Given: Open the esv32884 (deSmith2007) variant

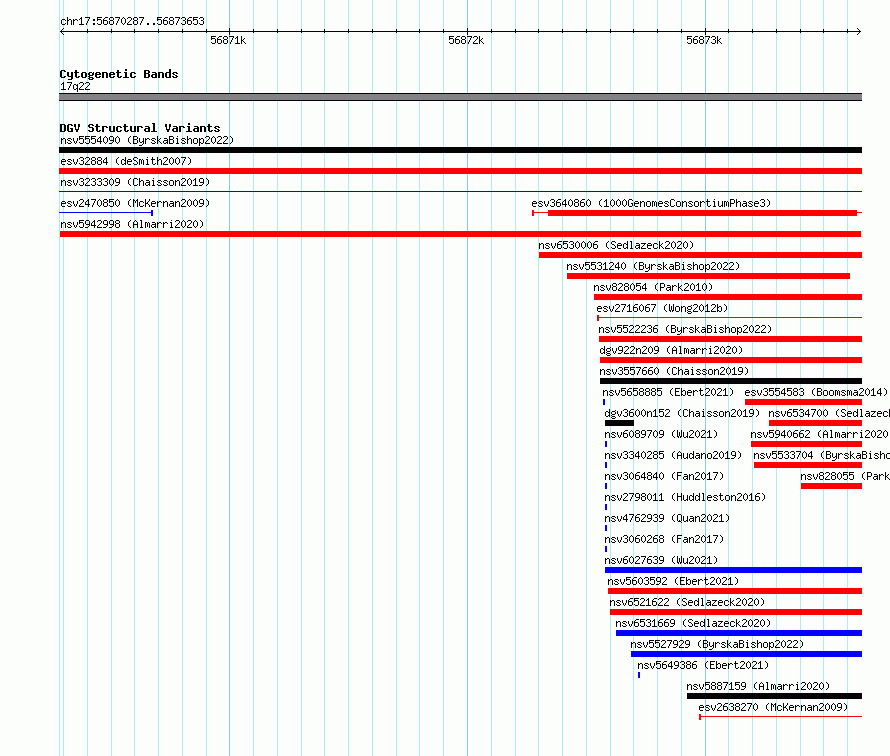Looking at the screenshot, I should (126, 161).
